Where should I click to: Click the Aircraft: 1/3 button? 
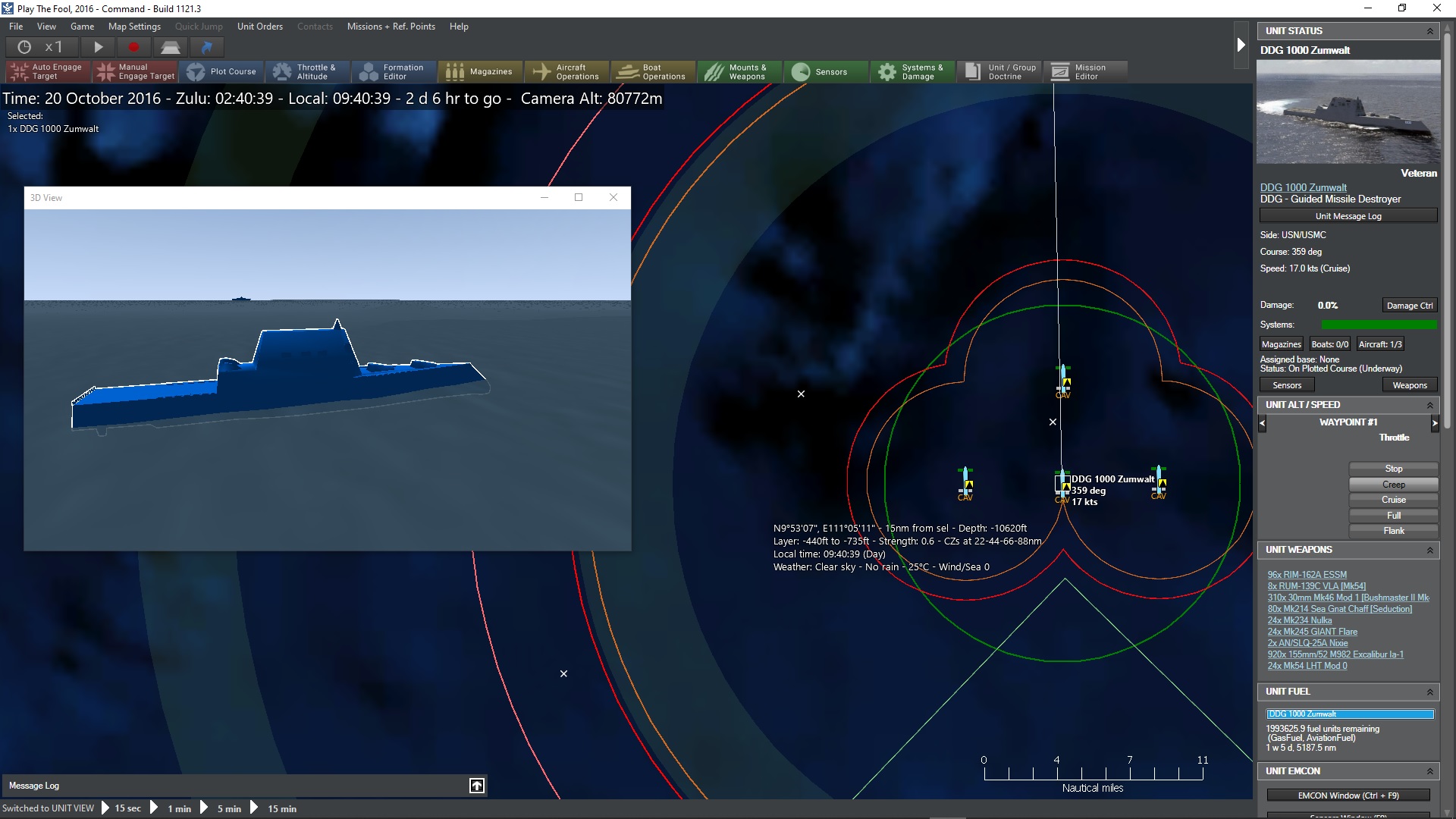pyautogui.click(x=1380, y=344)
